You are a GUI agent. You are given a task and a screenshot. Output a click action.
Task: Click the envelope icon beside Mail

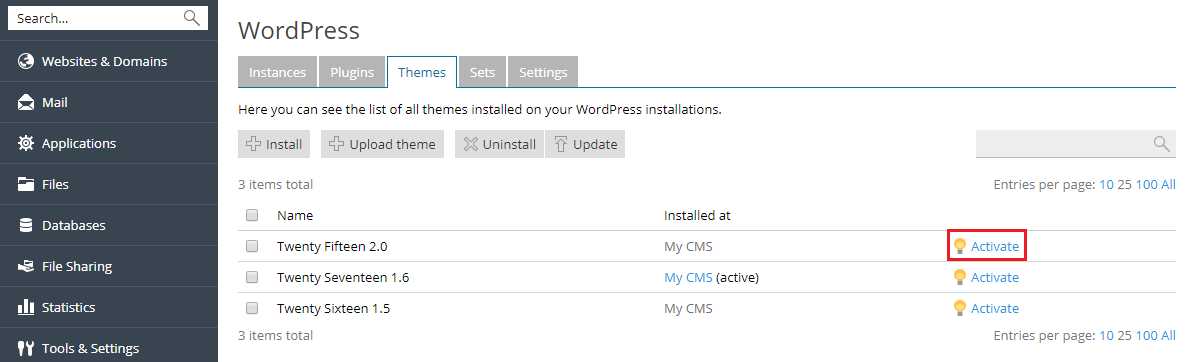26,102
